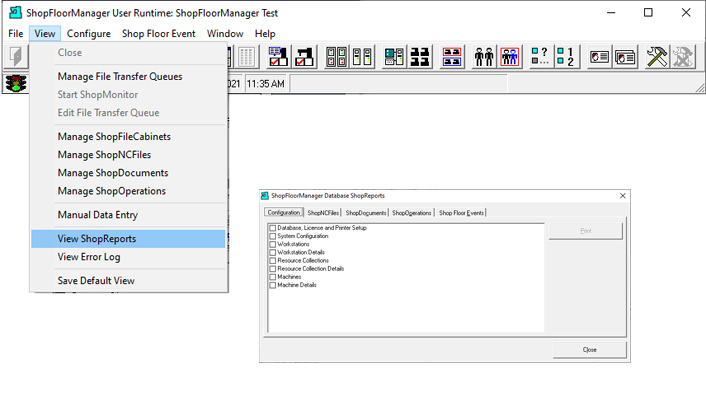Click the traffic light status icon
The width and height of the screenshot is (706, 397).
pyautogui.click(x=16, y=83)
